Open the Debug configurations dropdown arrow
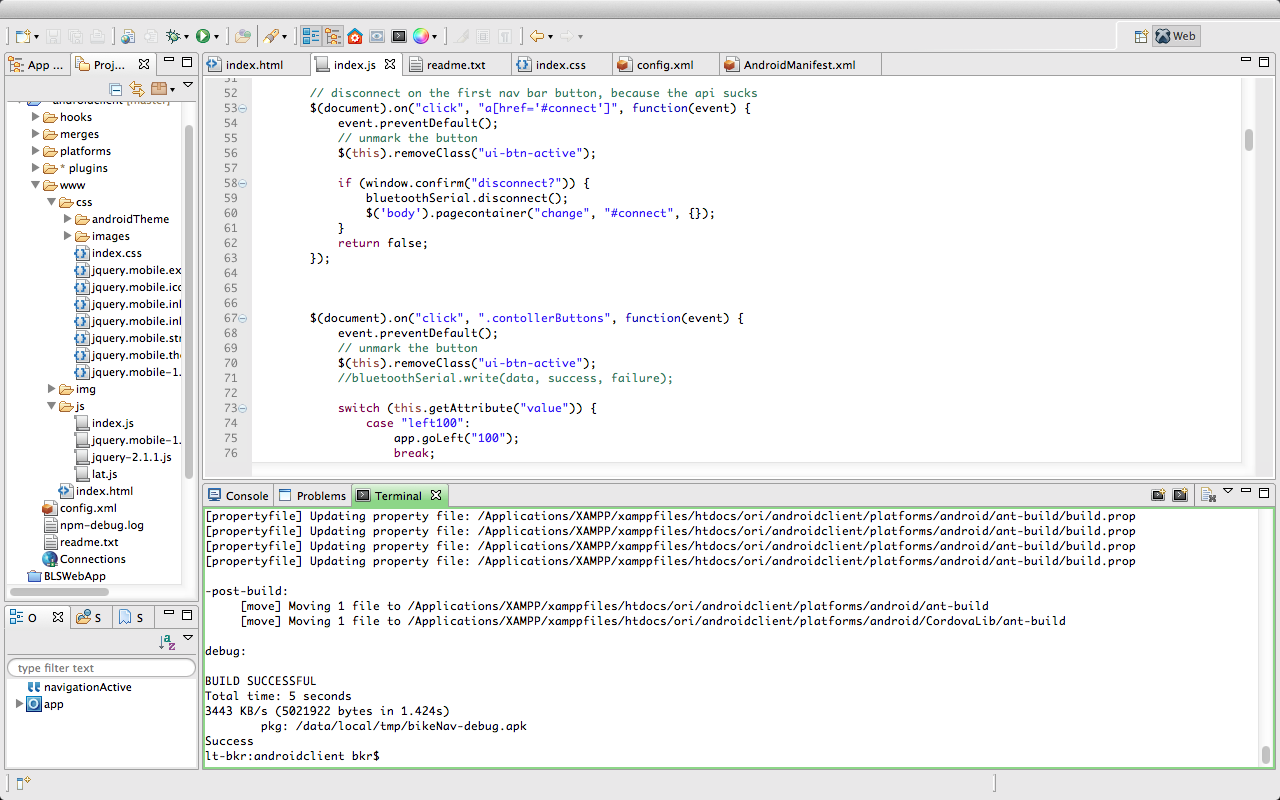This screenshot has height=800, width=1280. (x=186, y=37)
